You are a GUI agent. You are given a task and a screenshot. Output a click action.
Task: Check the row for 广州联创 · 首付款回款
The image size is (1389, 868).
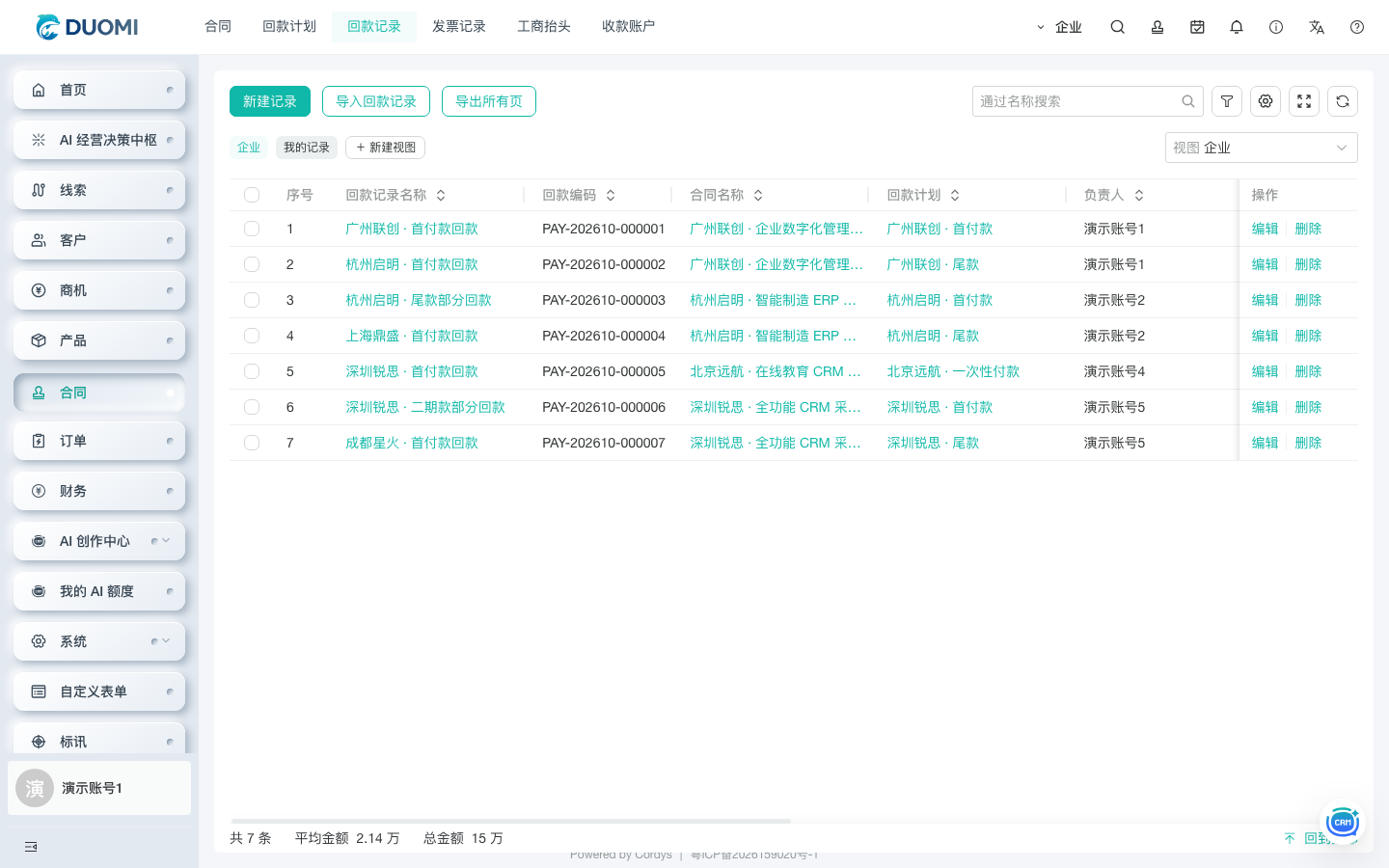click(x=252, y=229)
